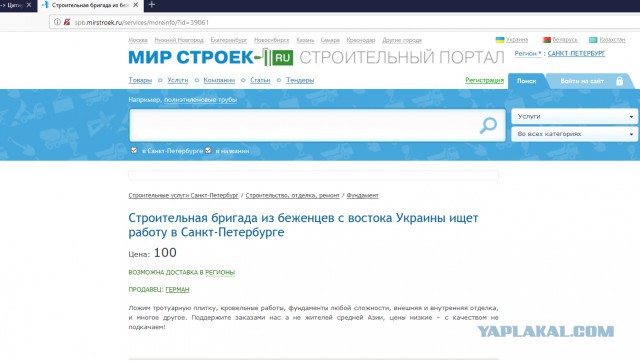
Task: Select the Новосибирск city link
Action: pyautogui.click(x=271, y=40)
